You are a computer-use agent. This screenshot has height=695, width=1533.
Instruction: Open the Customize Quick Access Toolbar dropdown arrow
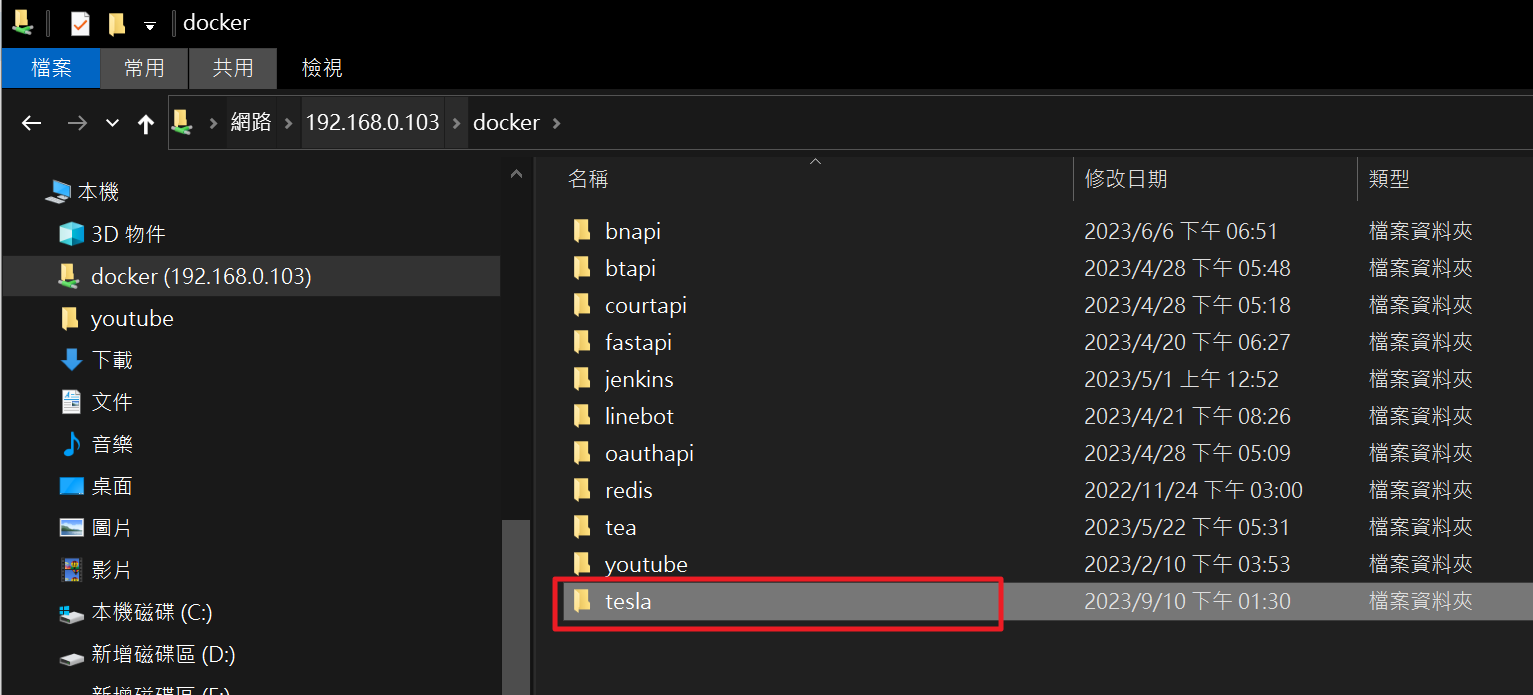click(x=150, y=25)
